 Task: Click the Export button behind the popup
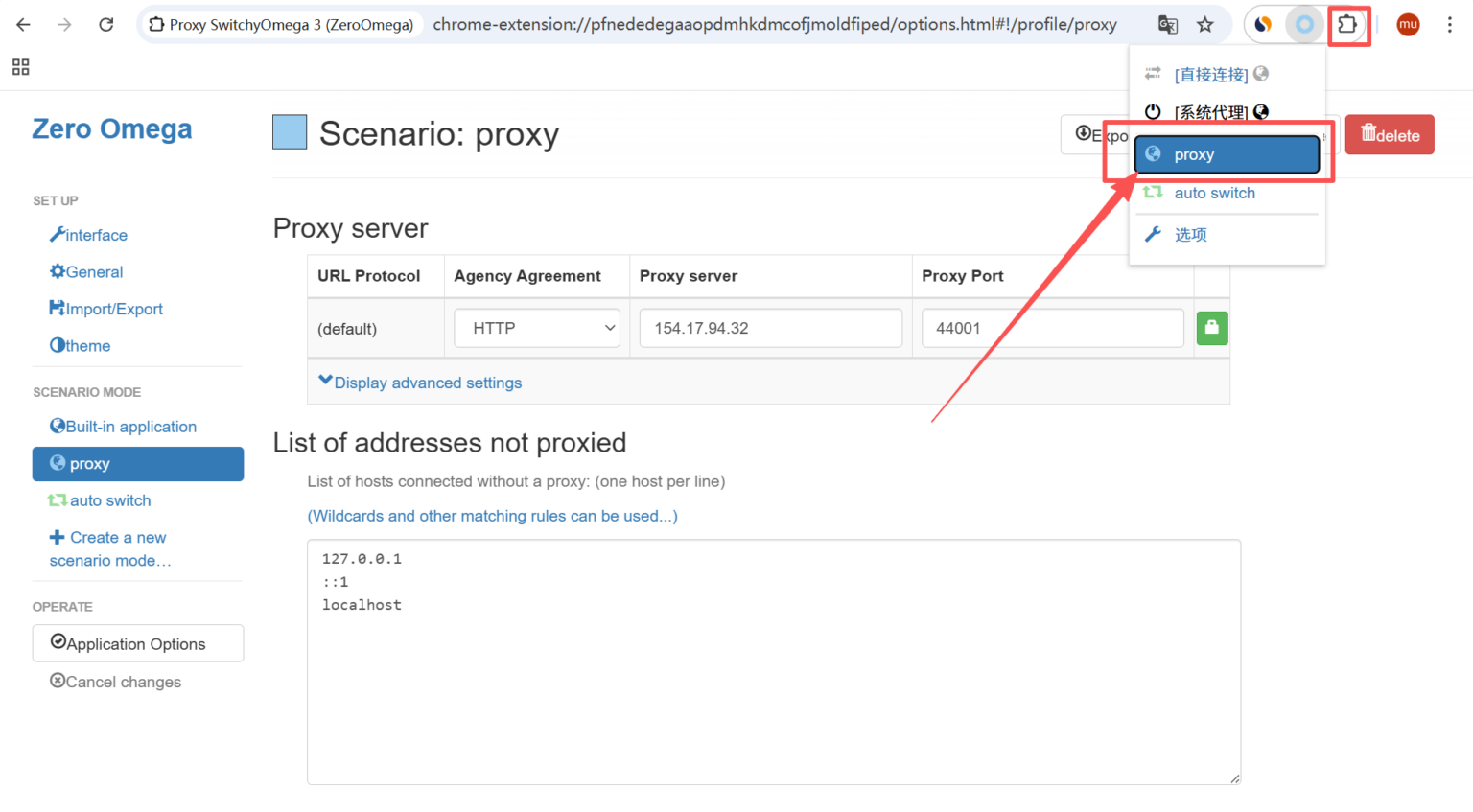pos(1099,134)
